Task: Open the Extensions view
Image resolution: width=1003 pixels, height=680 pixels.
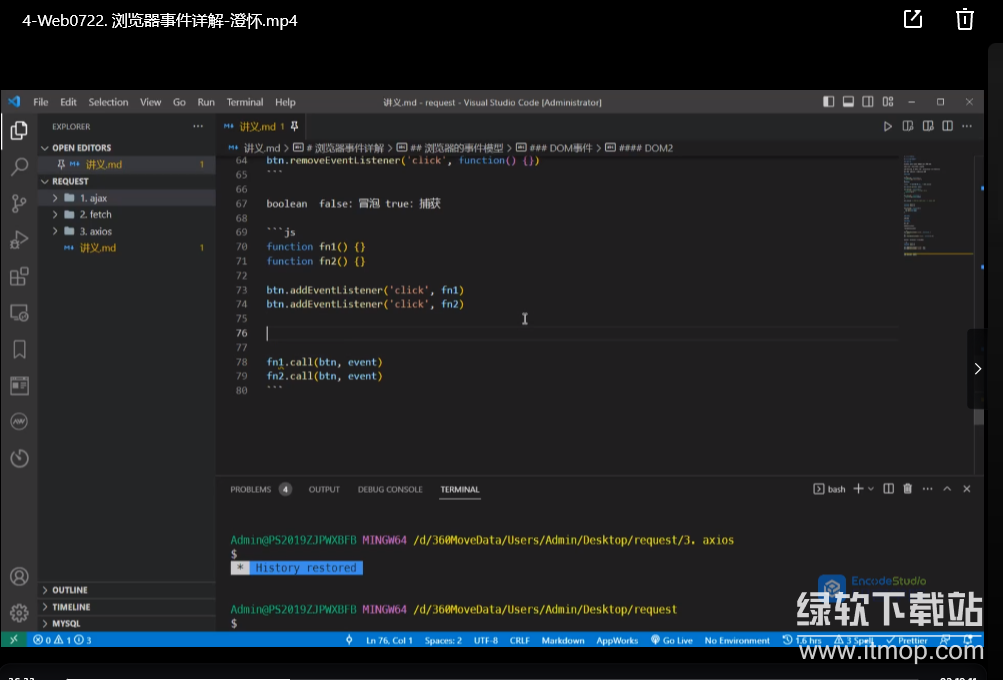Action: pyautogui.click(x=19, y=276)
